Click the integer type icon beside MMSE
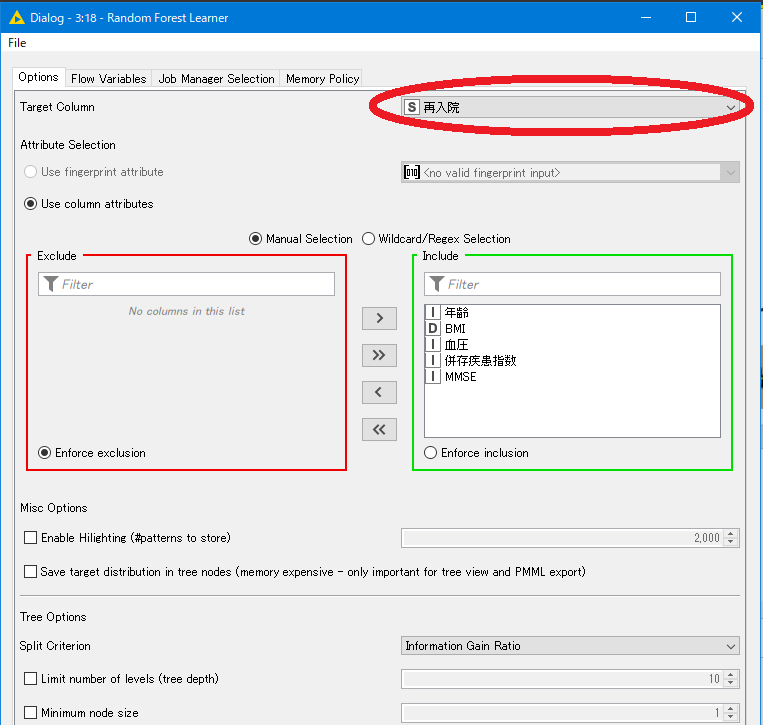Screen dimensions: 763x725 tap(433, 377)
